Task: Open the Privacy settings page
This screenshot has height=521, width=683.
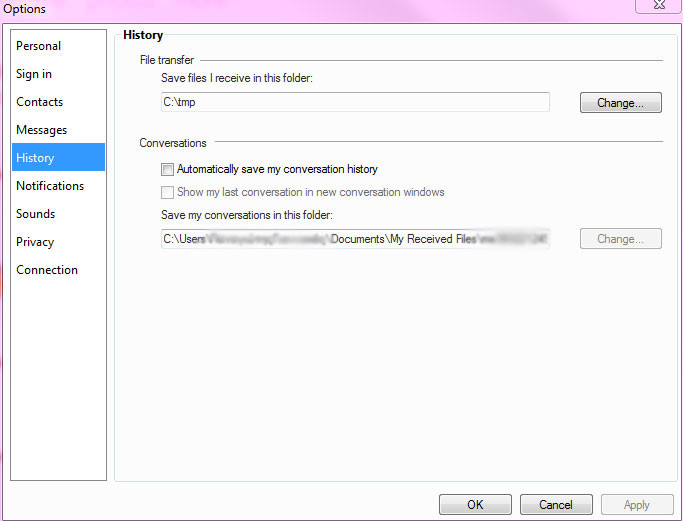Action: [x=35, y=242]
